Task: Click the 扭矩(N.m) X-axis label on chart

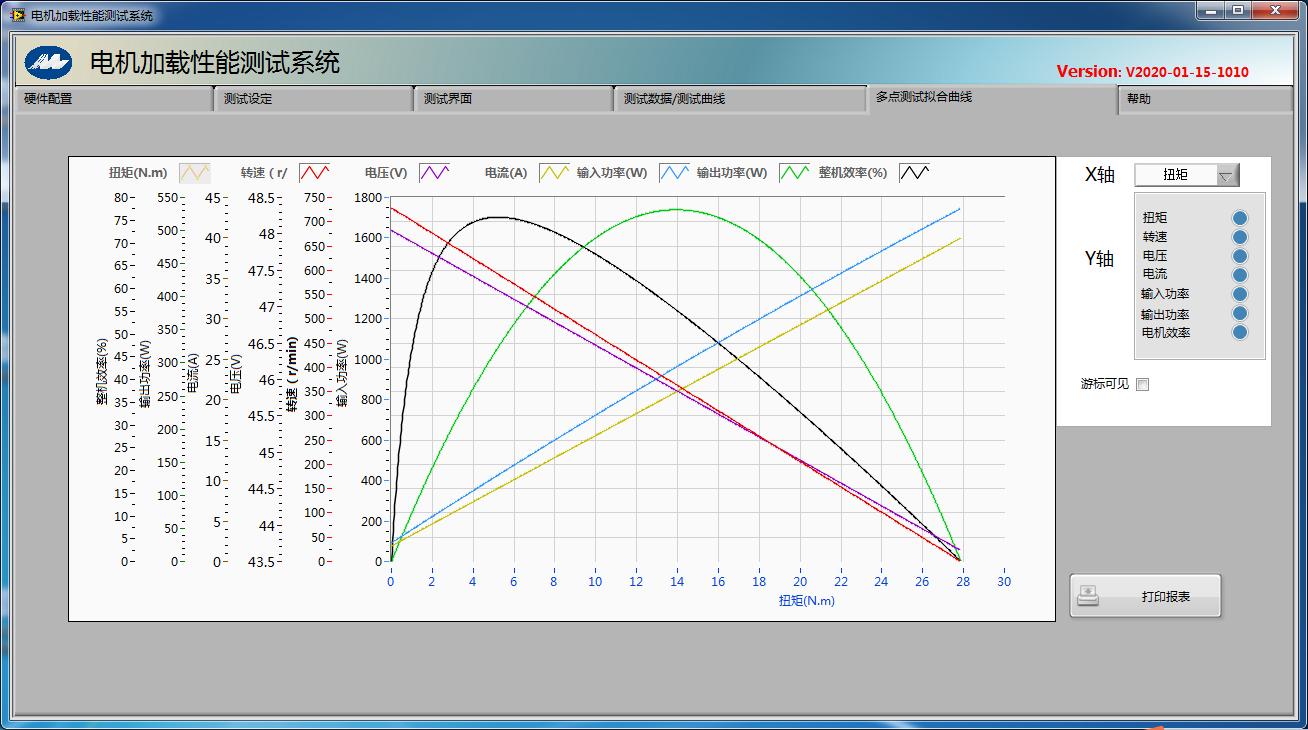Action: click(x=806, y=601)
